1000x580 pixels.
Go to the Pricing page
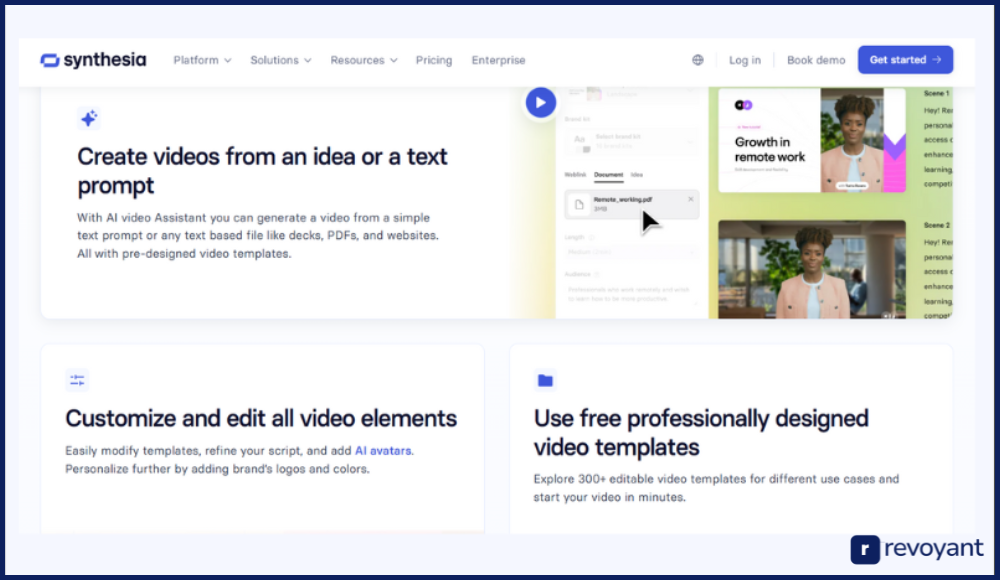[x=434, y=60]
